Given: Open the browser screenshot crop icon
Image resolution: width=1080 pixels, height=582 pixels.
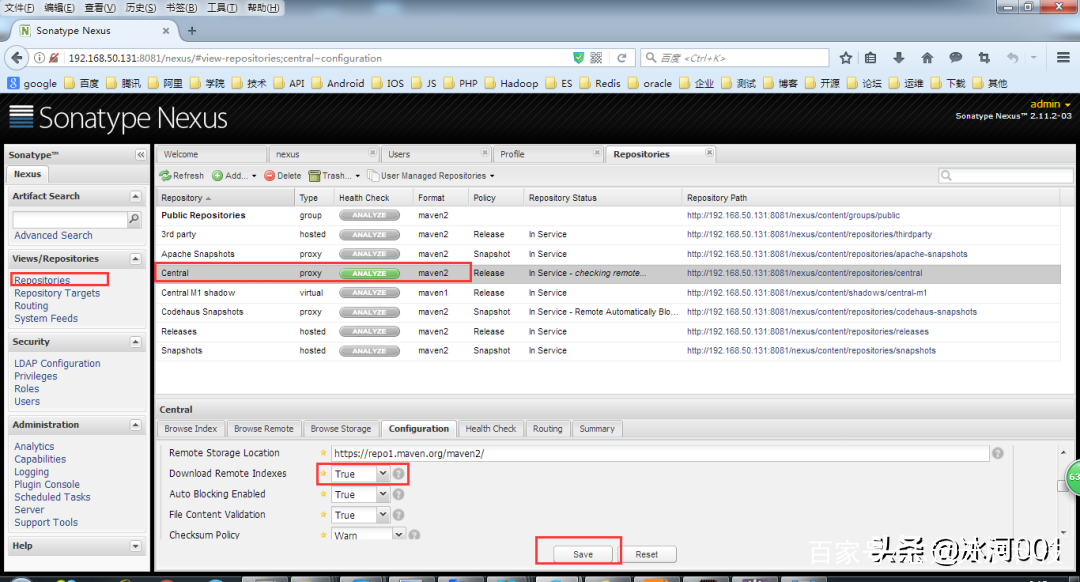Looking at the screenshot, I should tap(984, 58).
